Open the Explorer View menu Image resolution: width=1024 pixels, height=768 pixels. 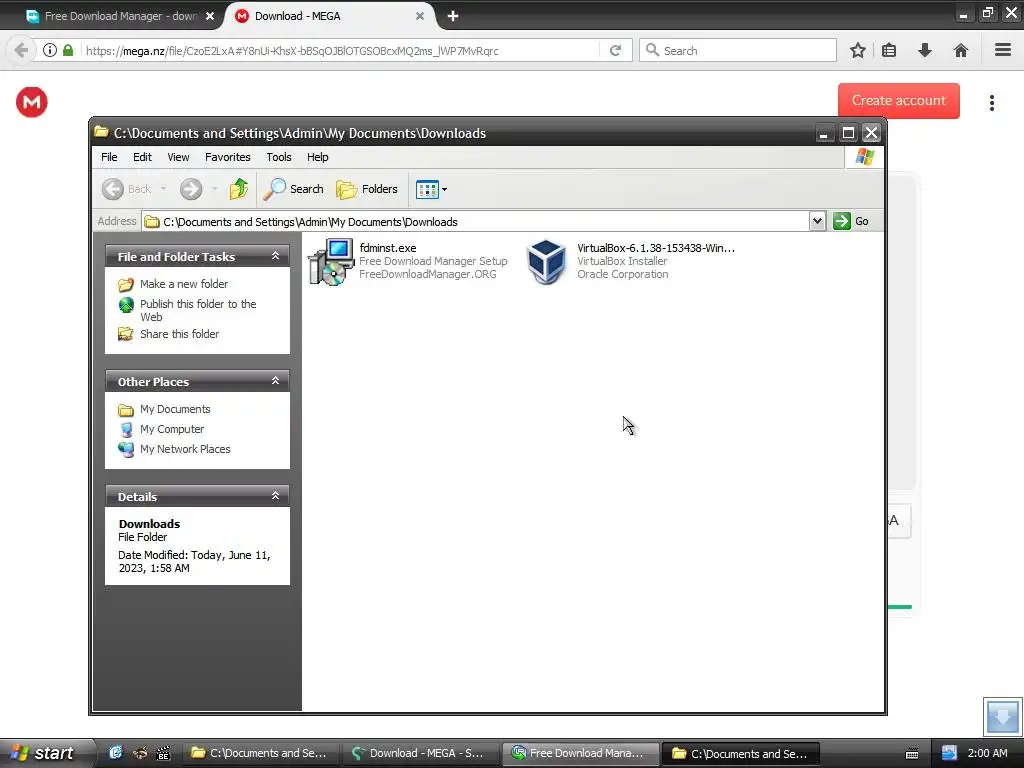(178, 157)
